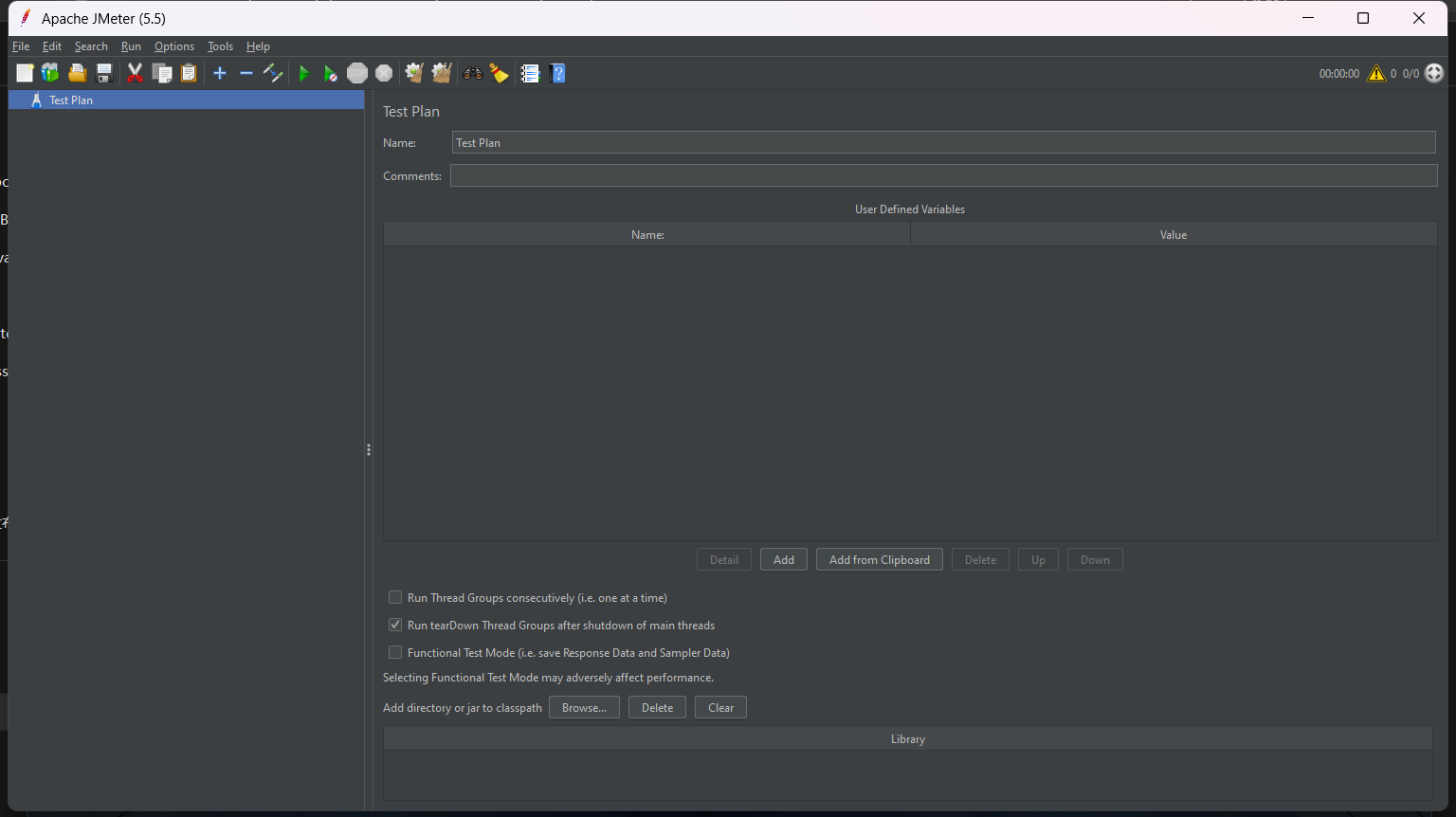Viewport: 1456px width, 817px height.
Task: Click the Delete button beside Browse
Action: pyautogui.click(x=657, y=708)
